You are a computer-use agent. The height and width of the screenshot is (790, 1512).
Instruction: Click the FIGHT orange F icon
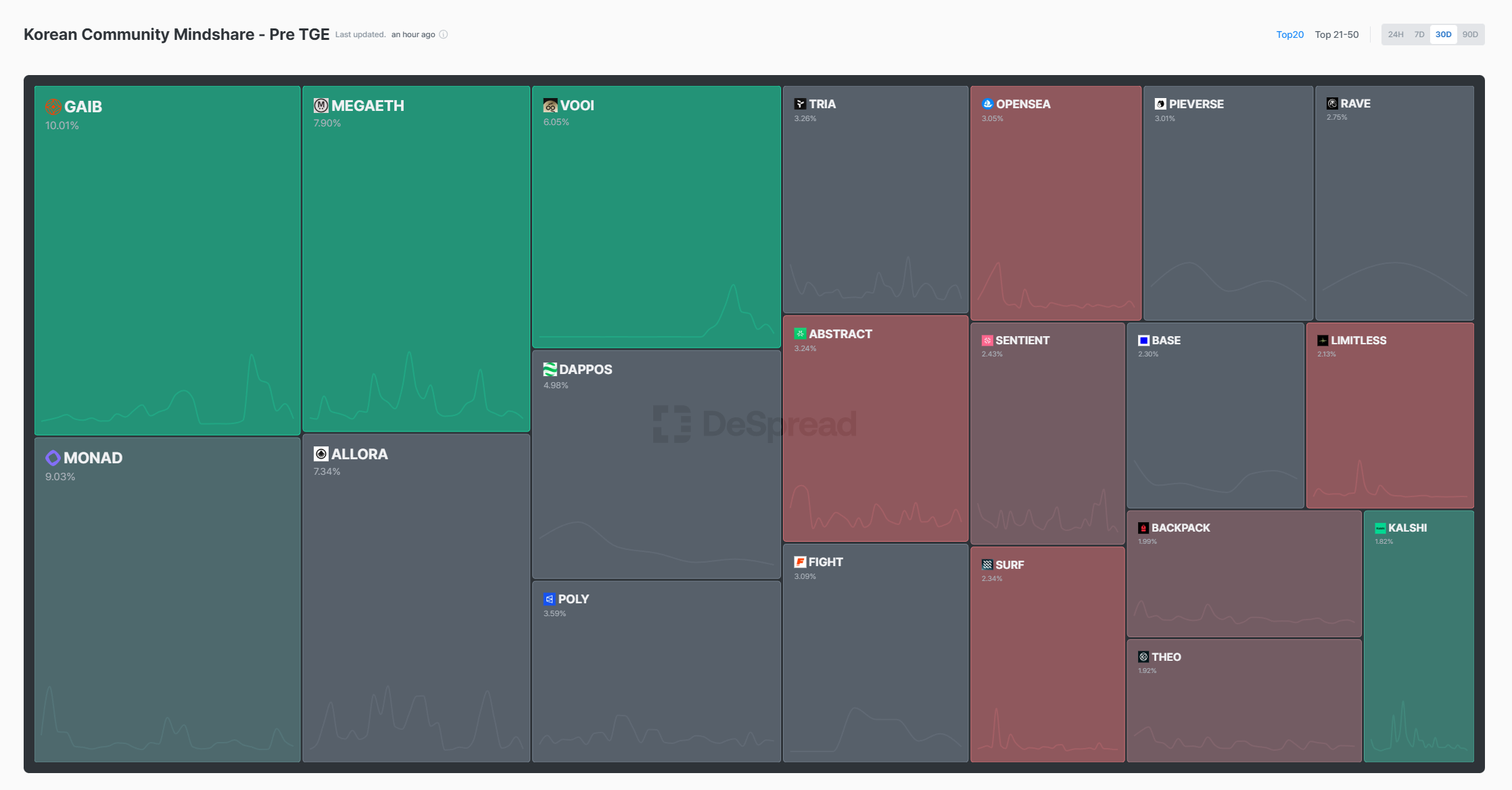(x=800, y=562)
